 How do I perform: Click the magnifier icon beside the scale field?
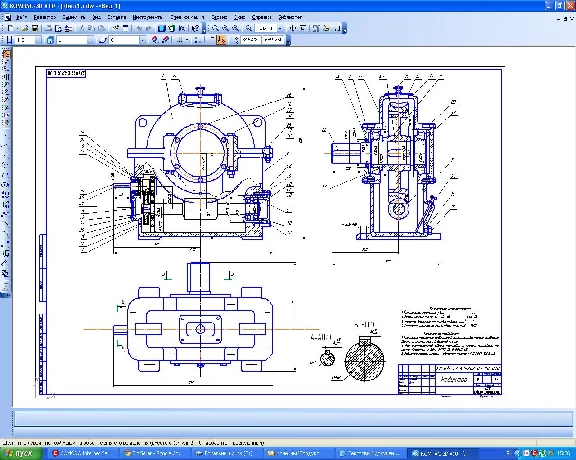(x=249, y=28)
